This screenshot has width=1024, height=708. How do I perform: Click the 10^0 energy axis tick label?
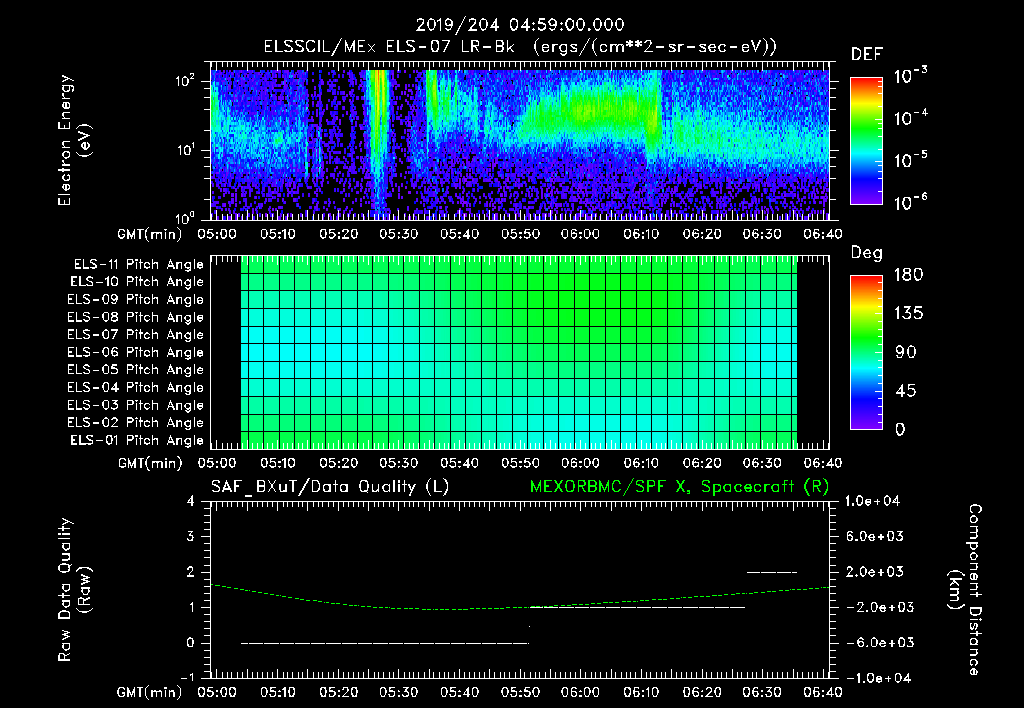click(x=185, y=217)
